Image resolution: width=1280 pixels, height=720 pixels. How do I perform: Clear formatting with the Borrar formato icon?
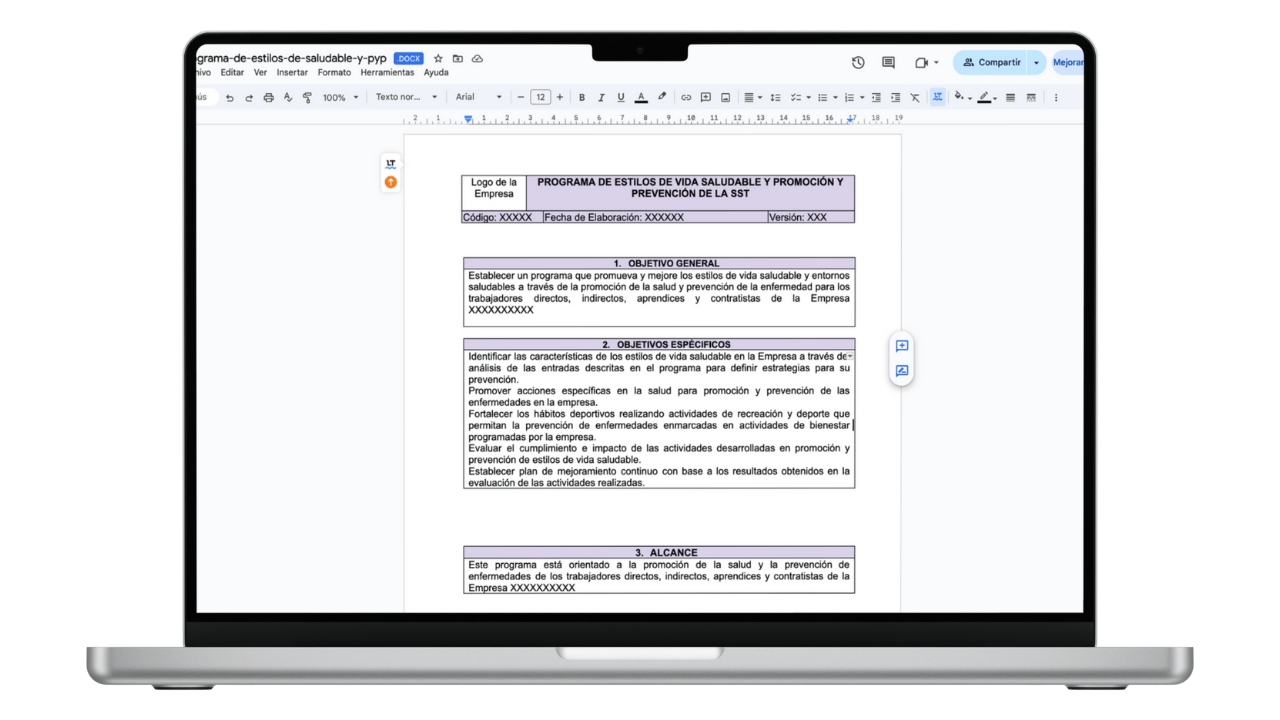[x=914, y=97]
